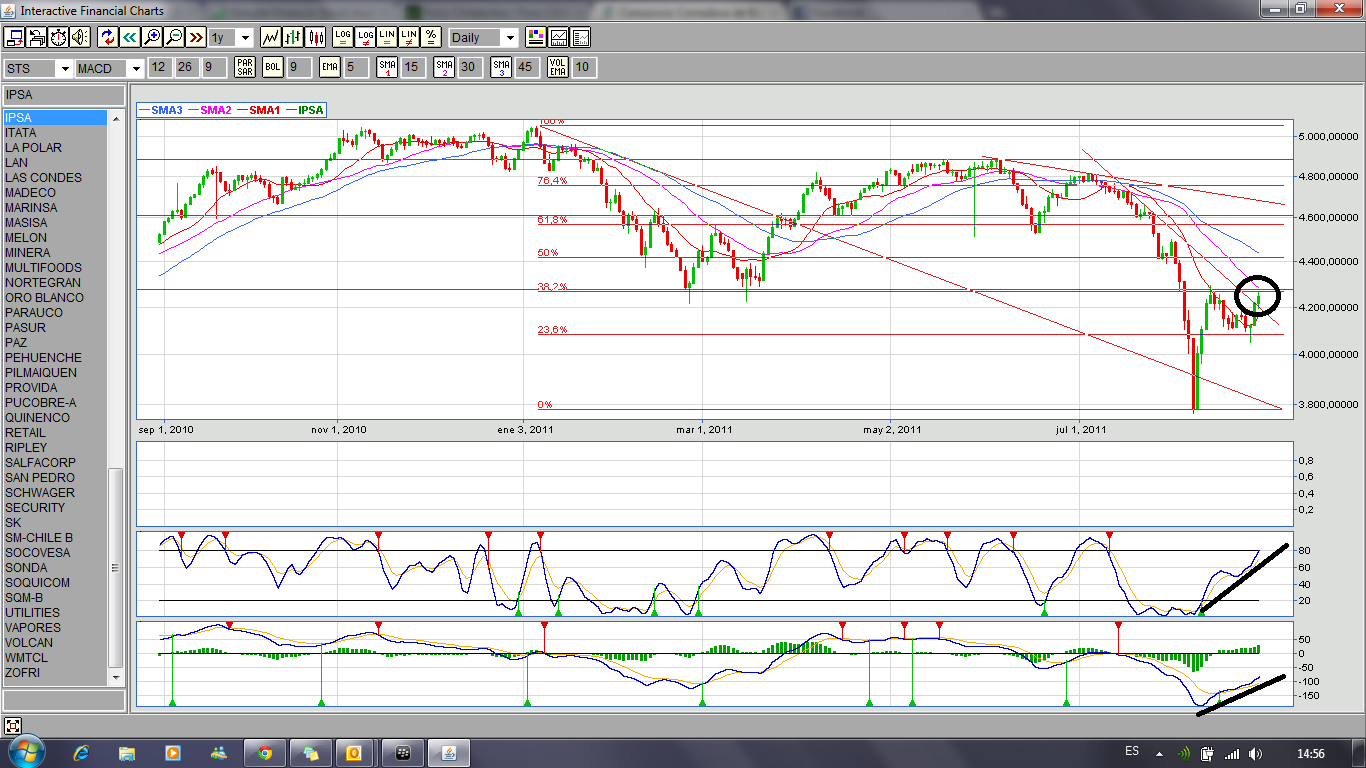1366x768 pixels.
Task: Click the zoom out magnifier icon
Action: (x=174, y=38)
